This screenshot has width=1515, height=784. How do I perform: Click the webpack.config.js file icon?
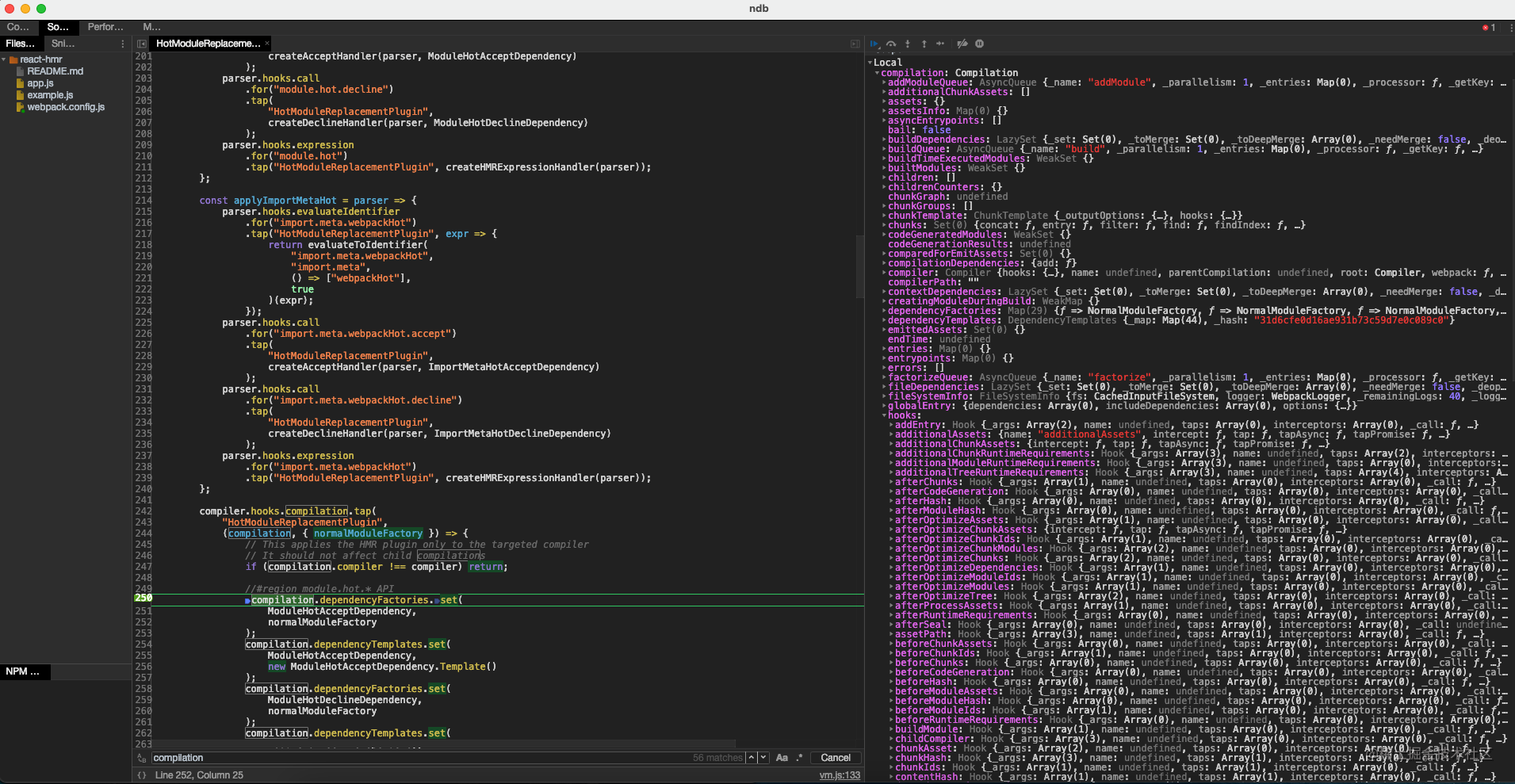(21, 108)
